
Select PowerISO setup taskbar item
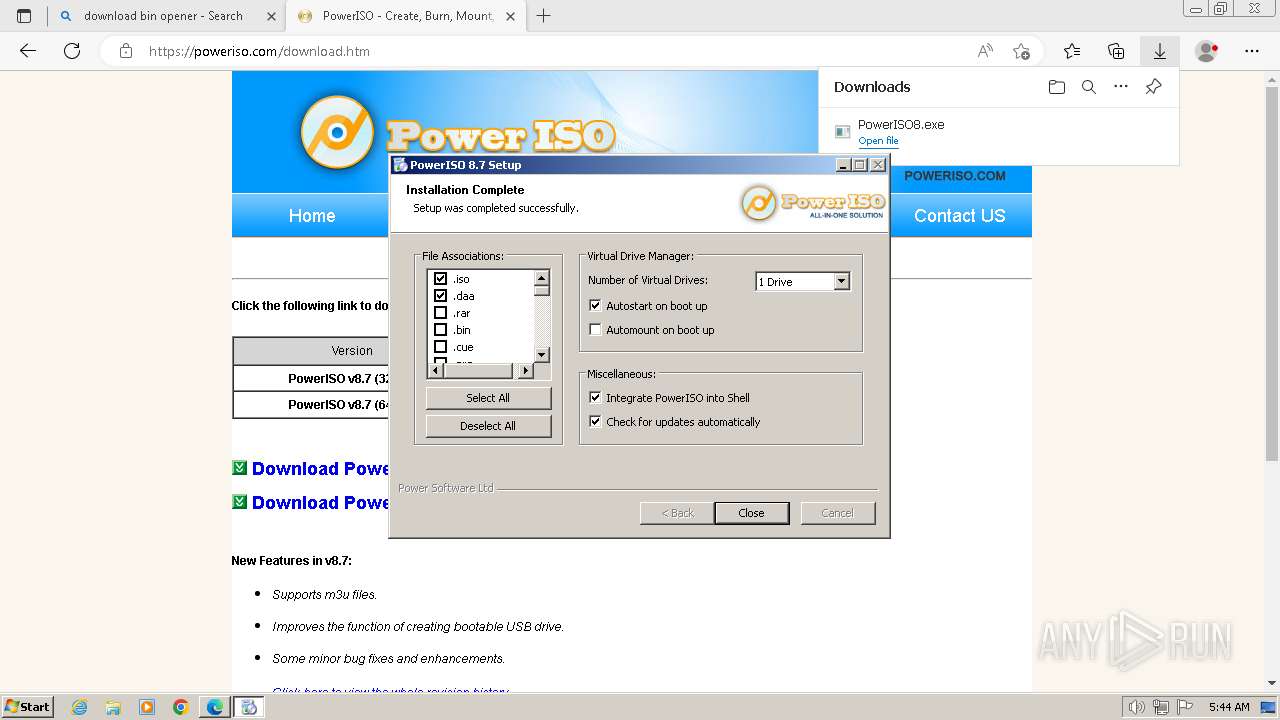point(249,707)
